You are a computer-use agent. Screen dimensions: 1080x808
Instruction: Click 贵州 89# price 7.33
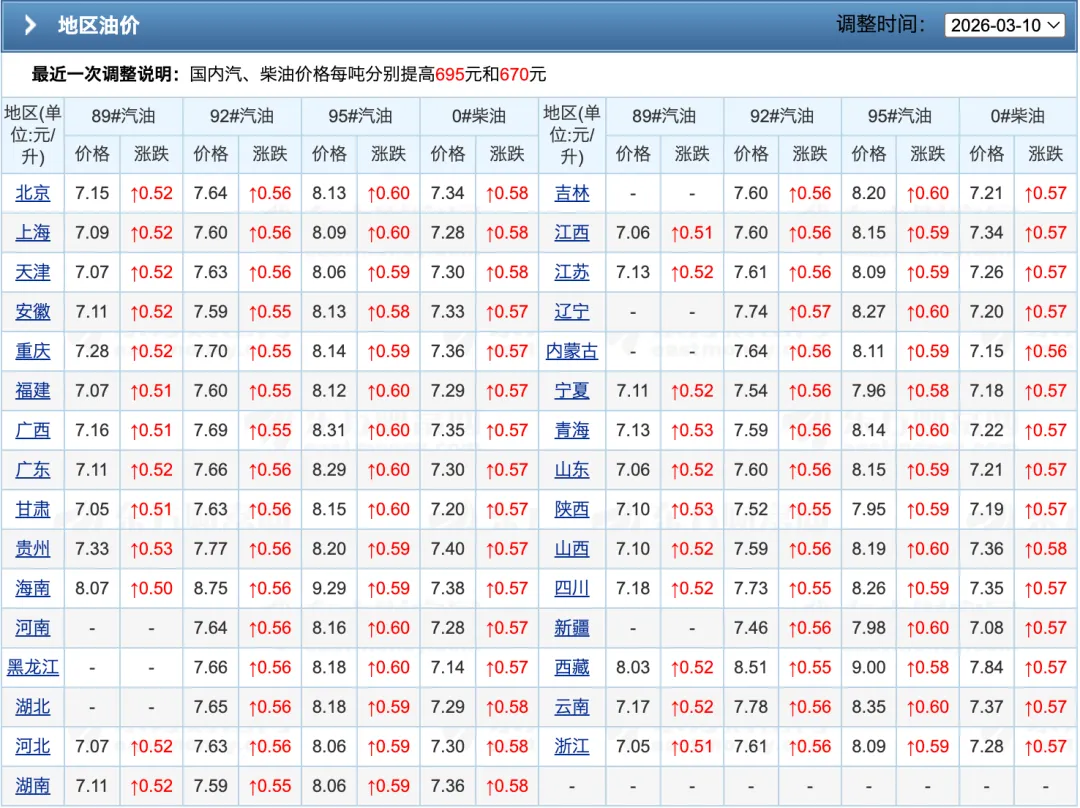point(92,548)
